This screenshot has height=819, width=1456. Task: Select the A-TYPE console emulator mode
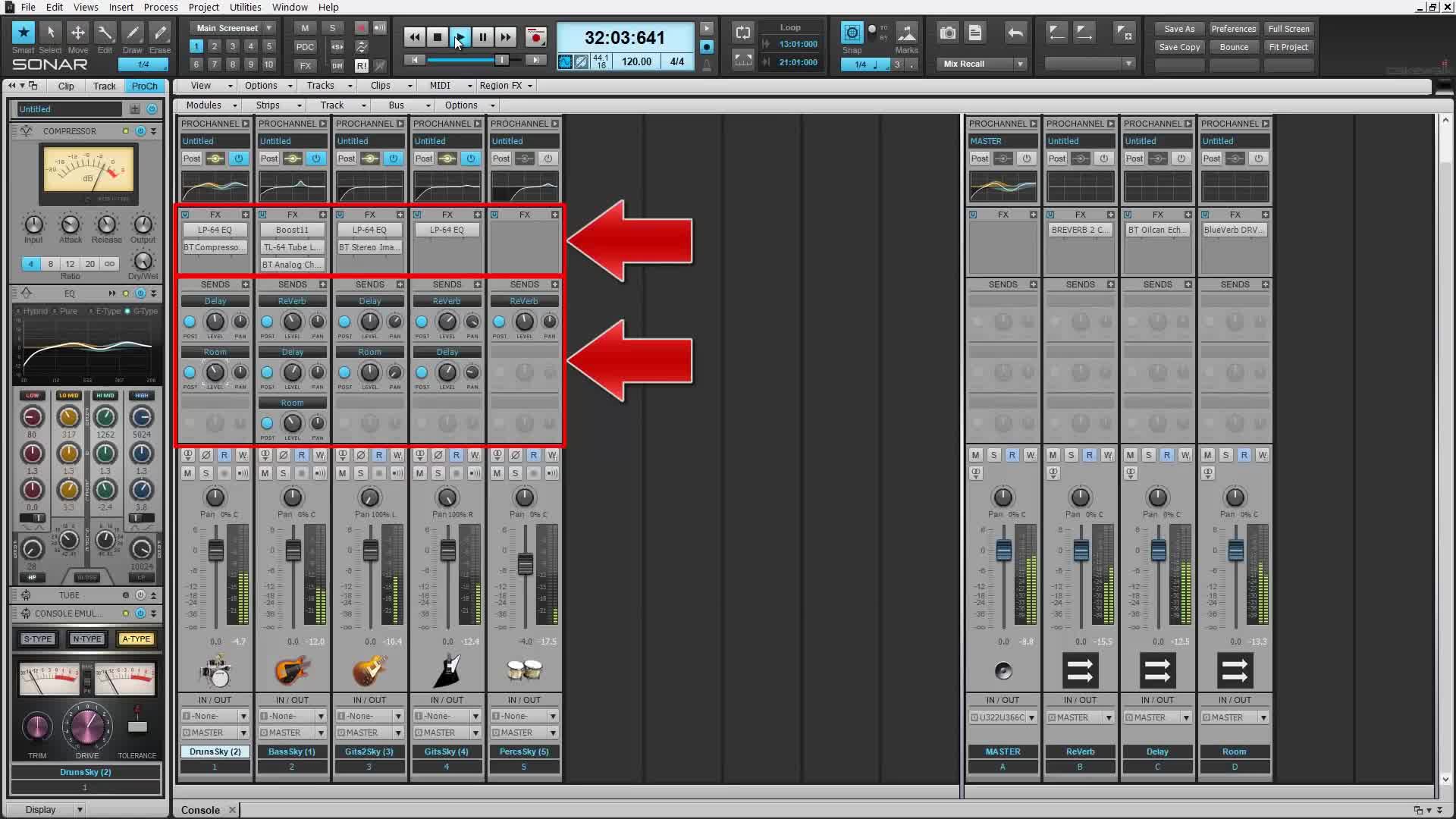coord(136,639)
